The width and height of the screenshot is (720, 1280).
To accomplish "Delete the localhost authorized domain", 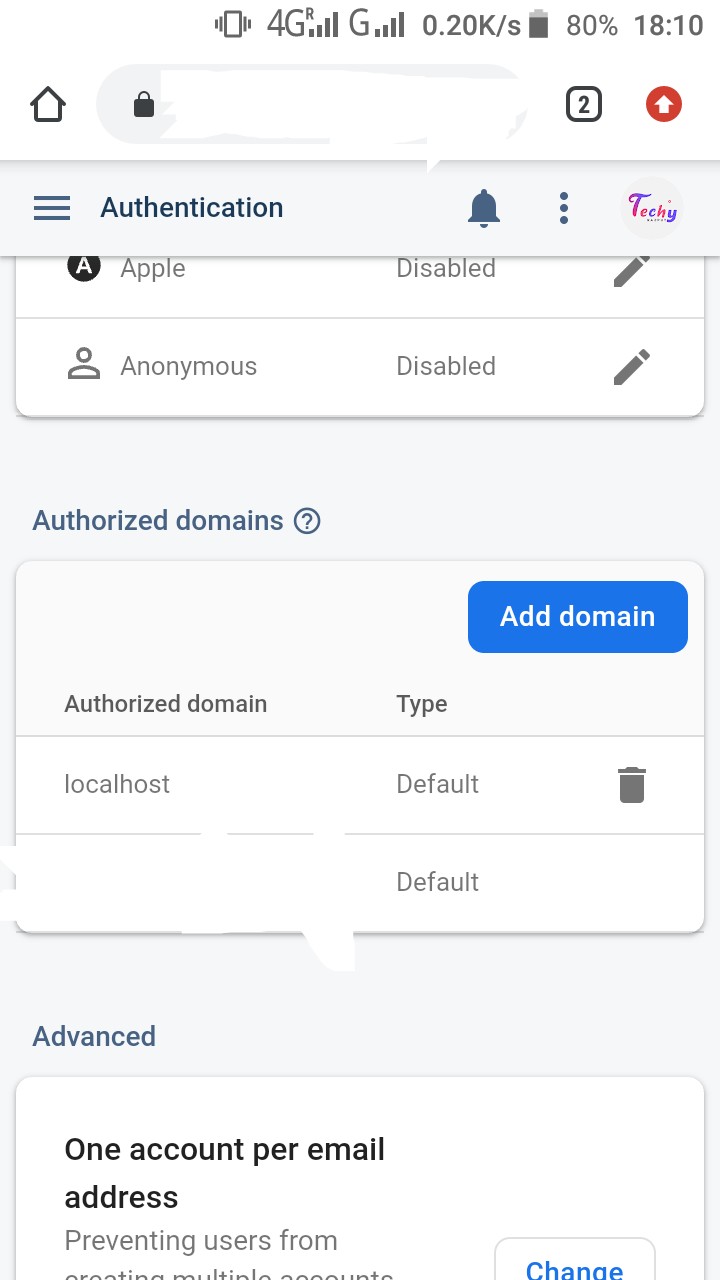I will (632, 785).
